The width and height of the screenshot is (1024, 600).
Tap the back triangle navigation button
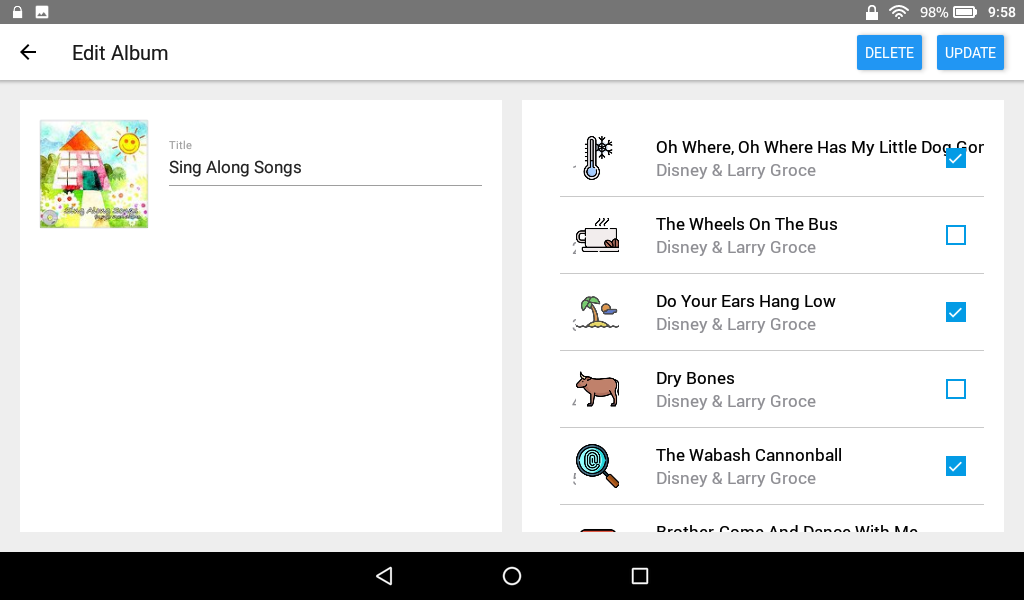pyautogui.click(x=383, y=576)
